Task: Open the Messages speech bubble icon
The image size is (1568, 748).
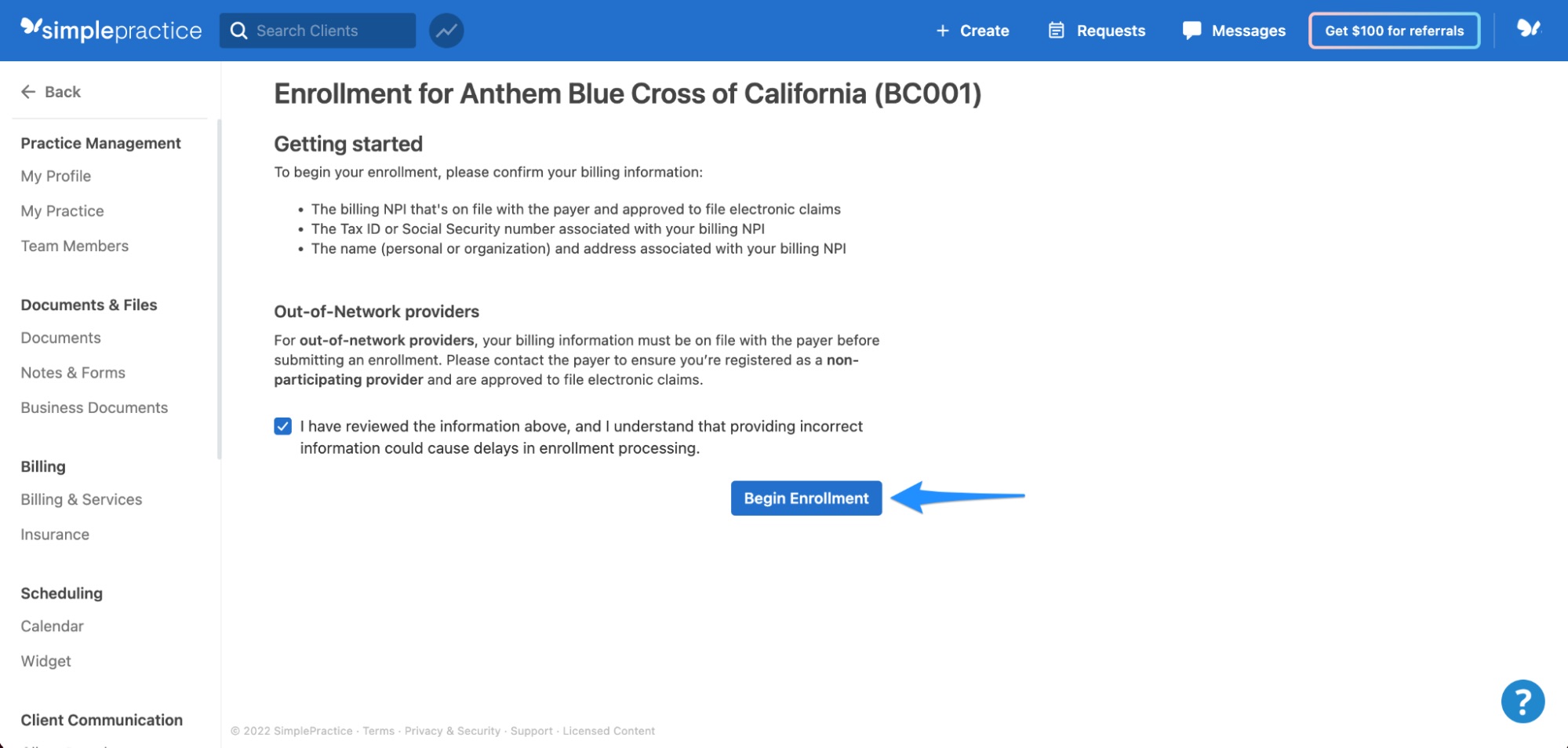Action: click(x=1191, y=30)
